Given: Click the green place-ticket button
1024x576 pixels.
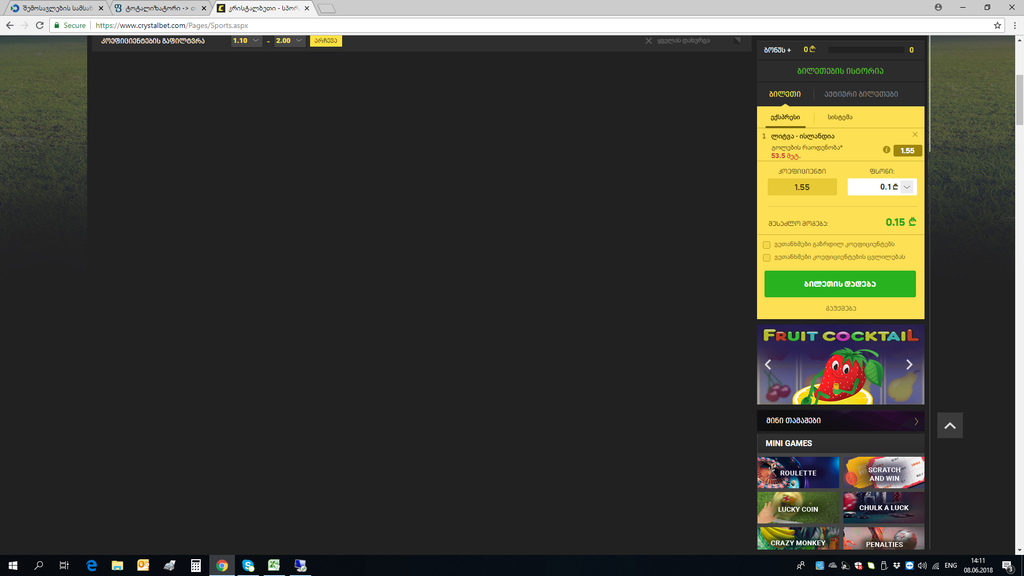Looking at the screenshot, I should 840,284.
